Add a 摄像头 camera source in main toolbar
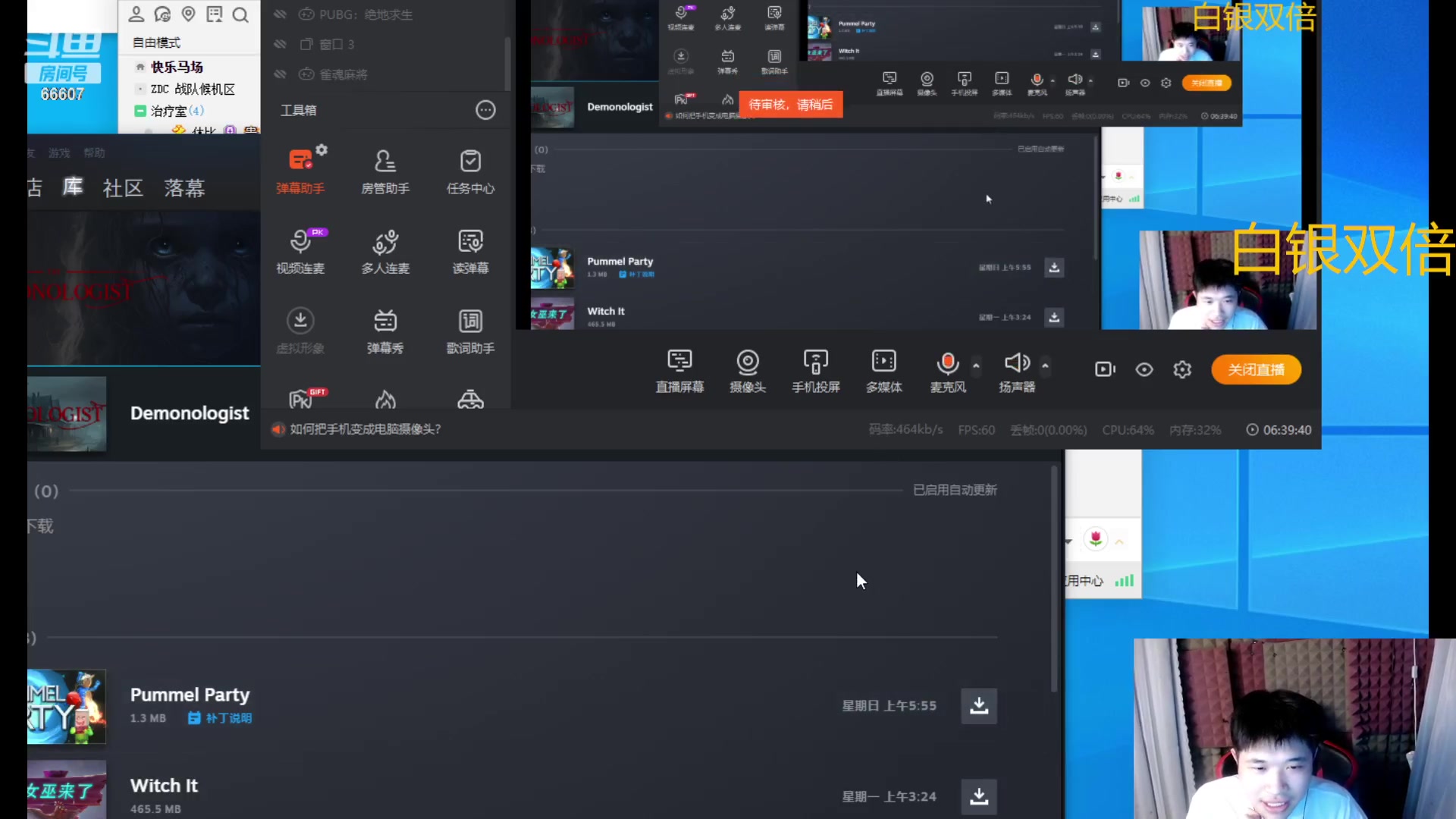This screenshot has height=819, width=1456. click(x=748, y=371)
